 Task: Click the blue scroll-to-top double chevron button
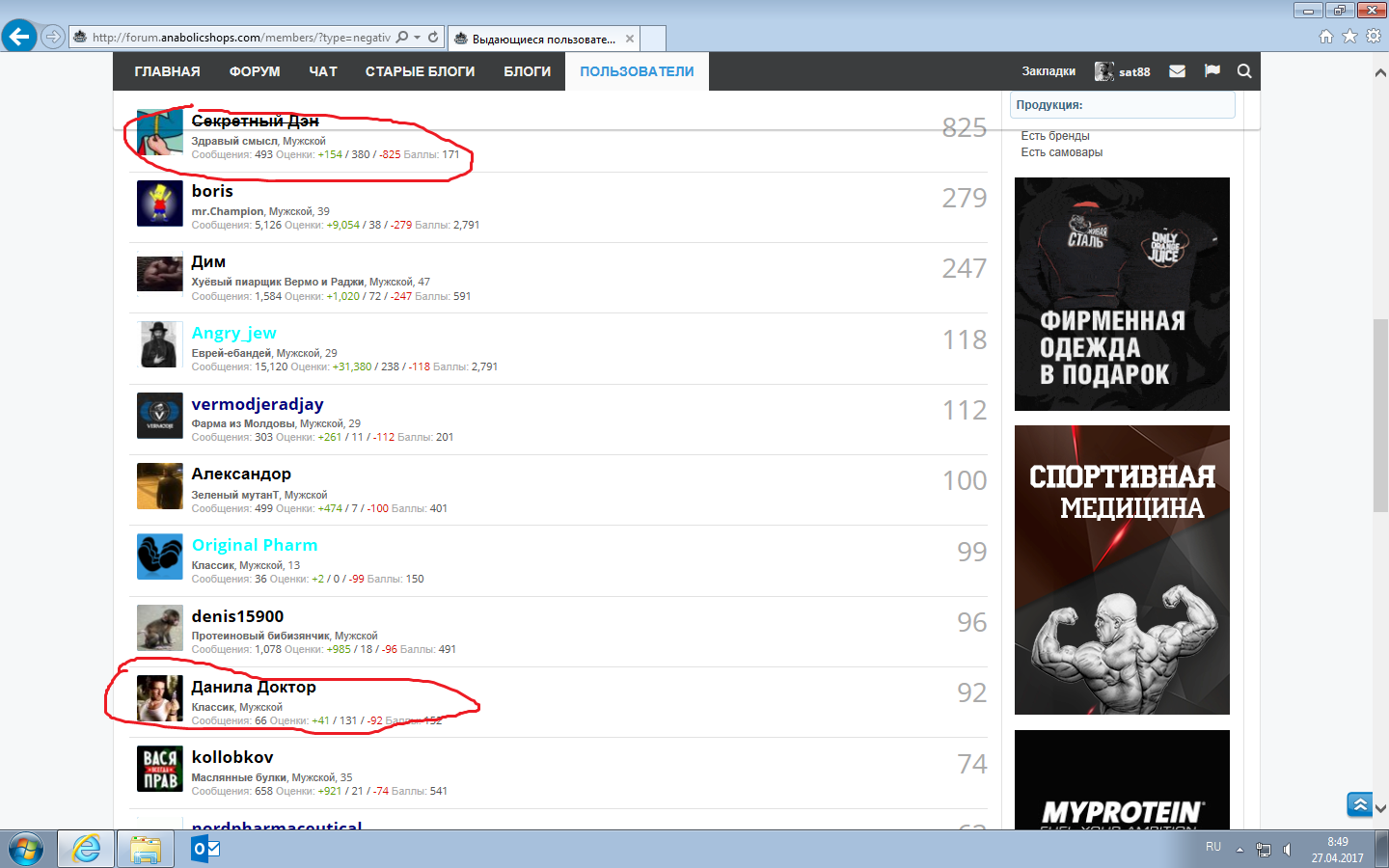(x=1360, y=804)
